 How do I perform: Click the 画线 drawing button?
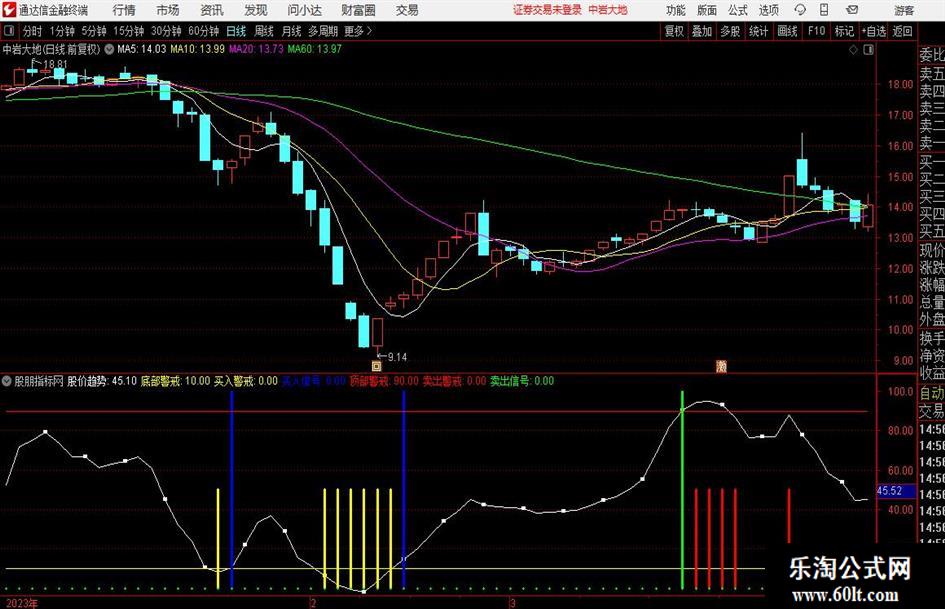click(x=787, y=31)
